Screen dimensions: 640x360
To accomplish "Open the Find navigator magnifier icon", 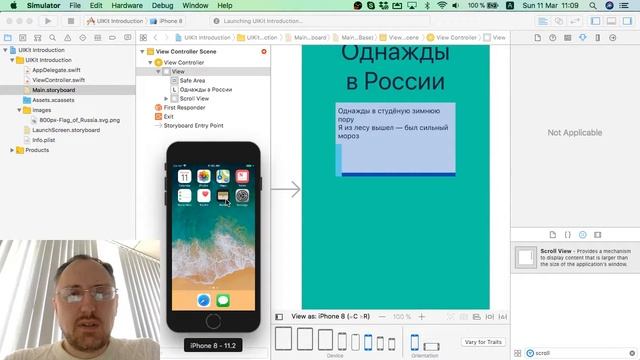I will (x=53, y=38).
